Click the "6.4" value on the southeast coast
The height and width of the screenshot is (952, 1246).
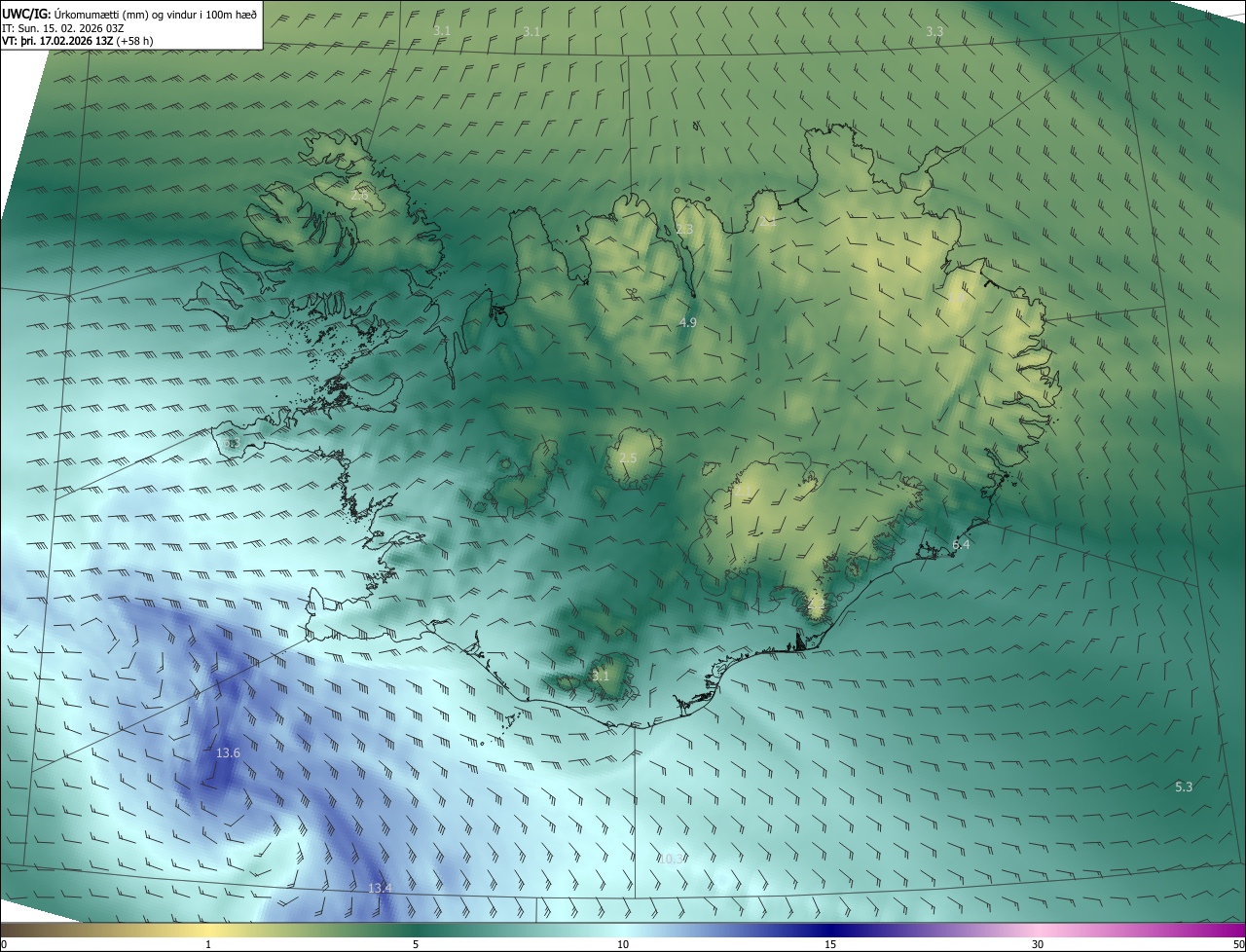coord(962,545)
